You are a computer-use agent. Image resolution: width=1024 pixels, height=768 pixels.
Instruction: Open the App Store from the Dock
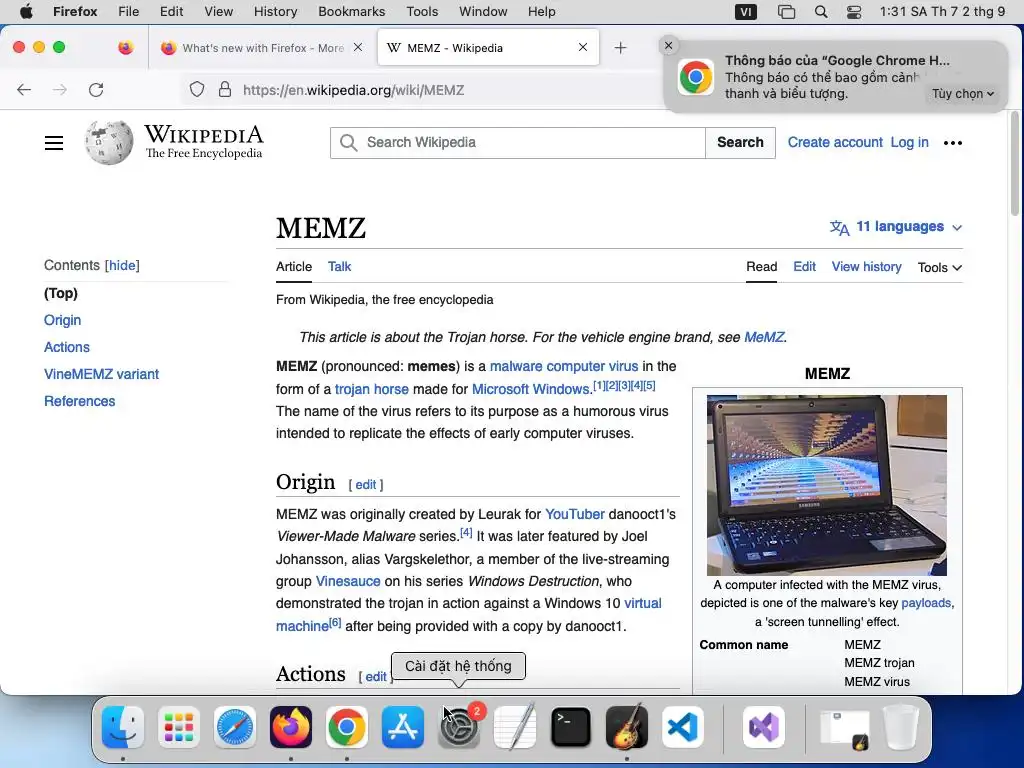tap(403, 727)
